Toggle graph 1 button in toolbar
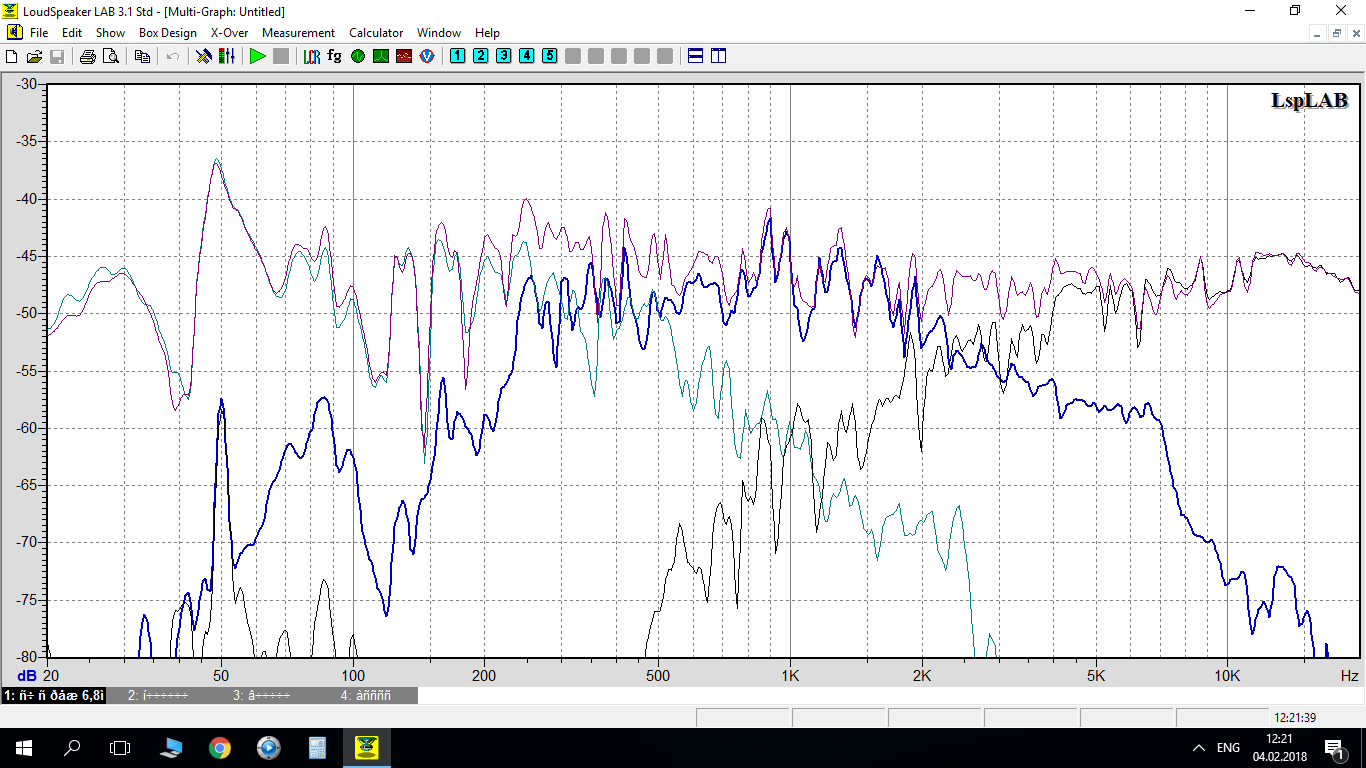Screen dimensions: 1366x768 tap(458, 57)
